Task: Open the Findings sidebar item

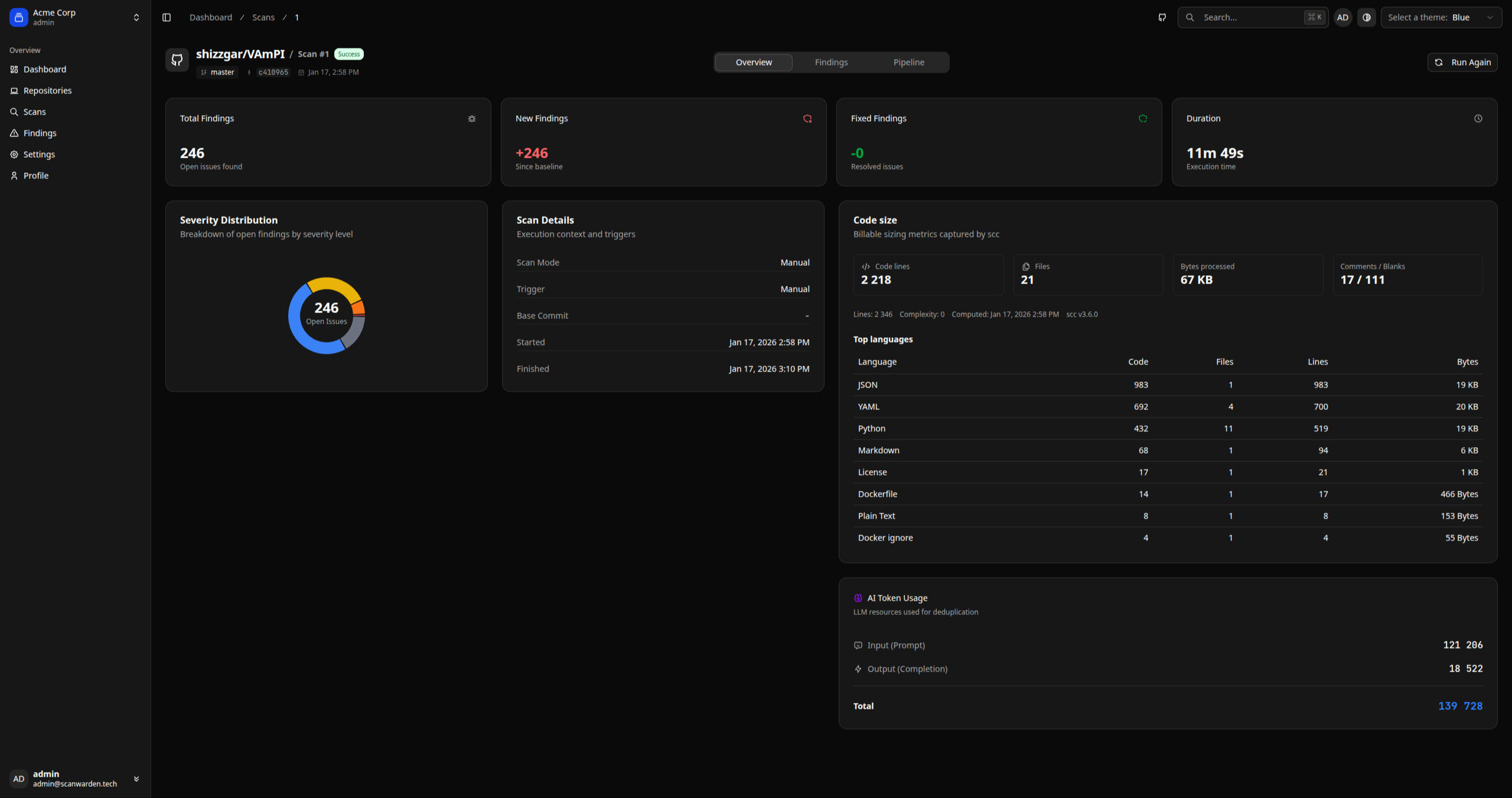Action: [40, 133]
